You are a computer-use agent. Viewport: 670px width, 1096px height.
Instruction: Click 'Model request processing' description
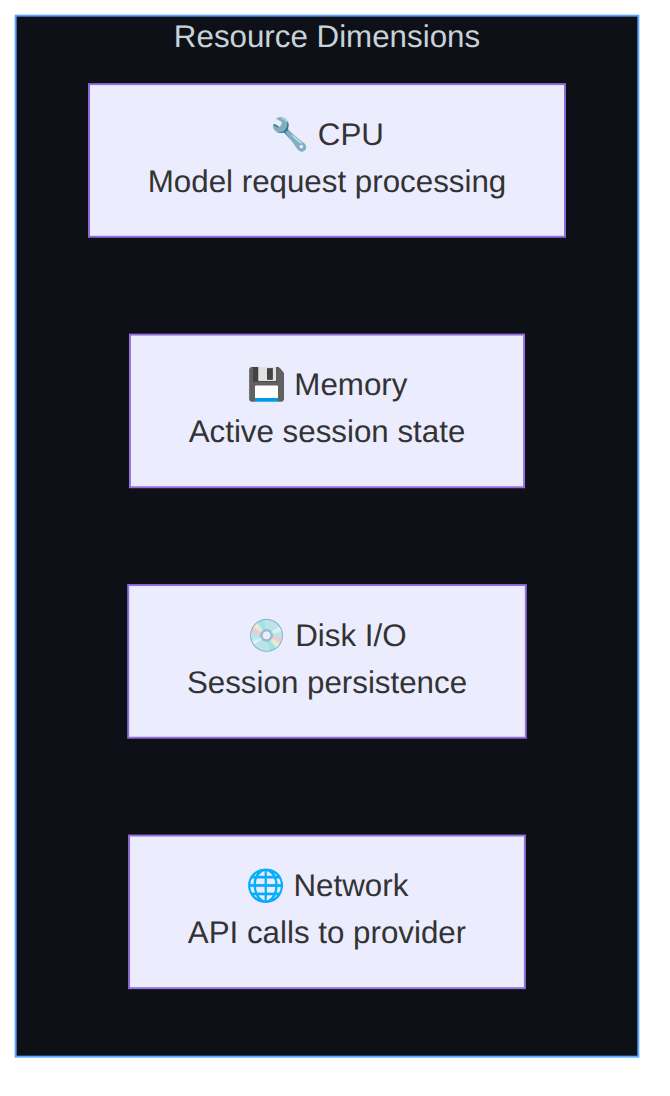[327, 182]
